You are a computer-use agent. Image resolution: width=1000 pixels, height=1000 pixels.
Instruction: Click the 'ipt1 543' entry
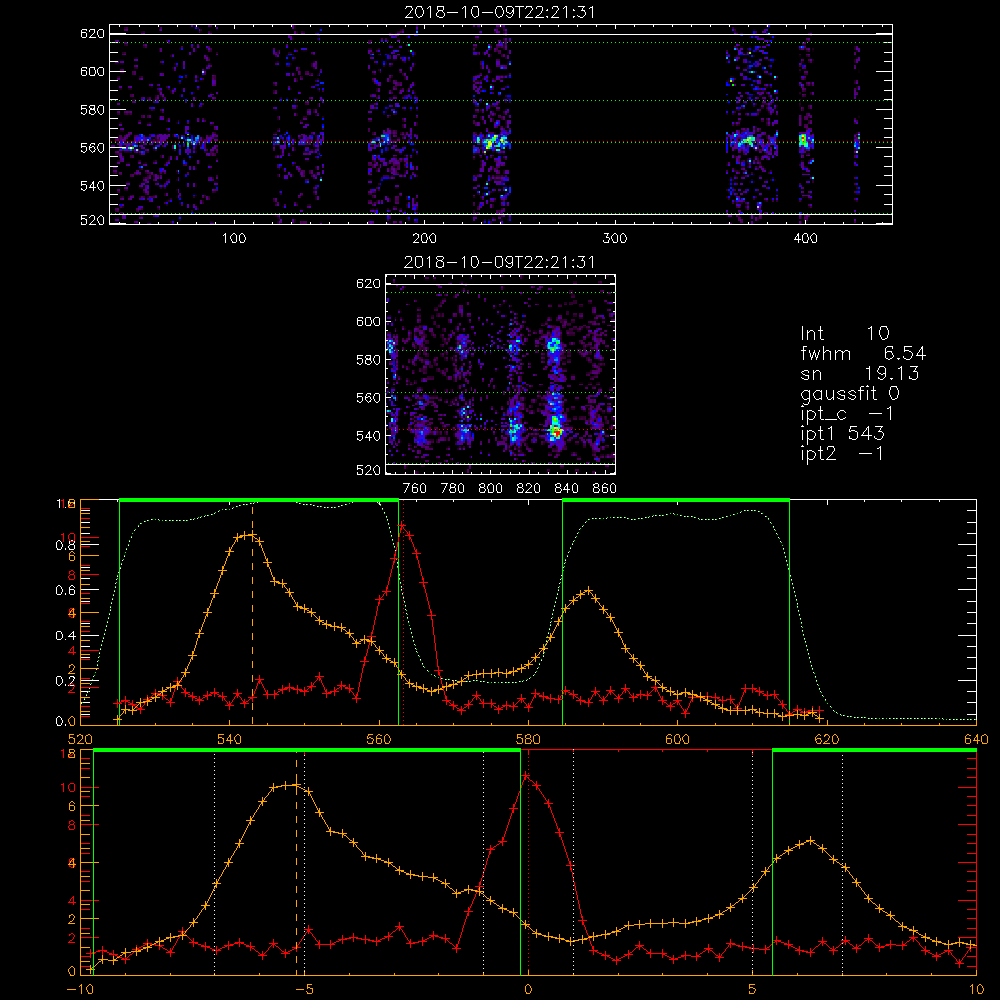(x=842, y=433)
